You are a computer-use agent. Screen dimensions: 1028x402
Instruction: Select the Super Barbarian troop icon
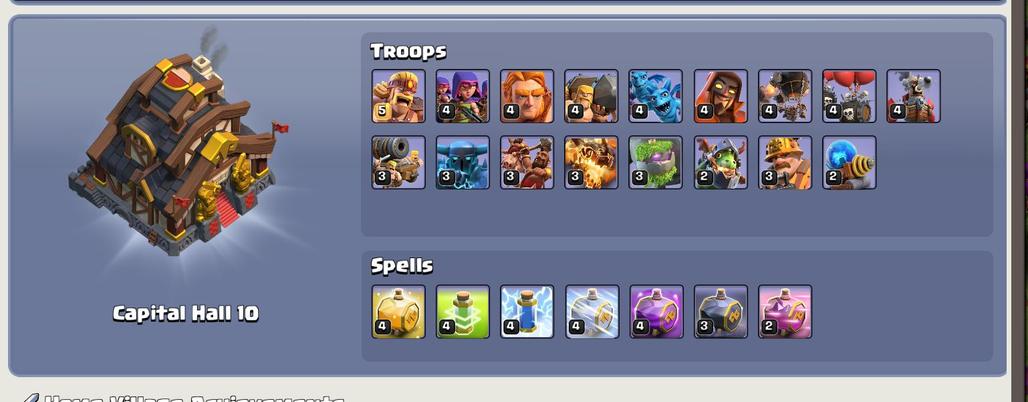[x=398, y=96]
